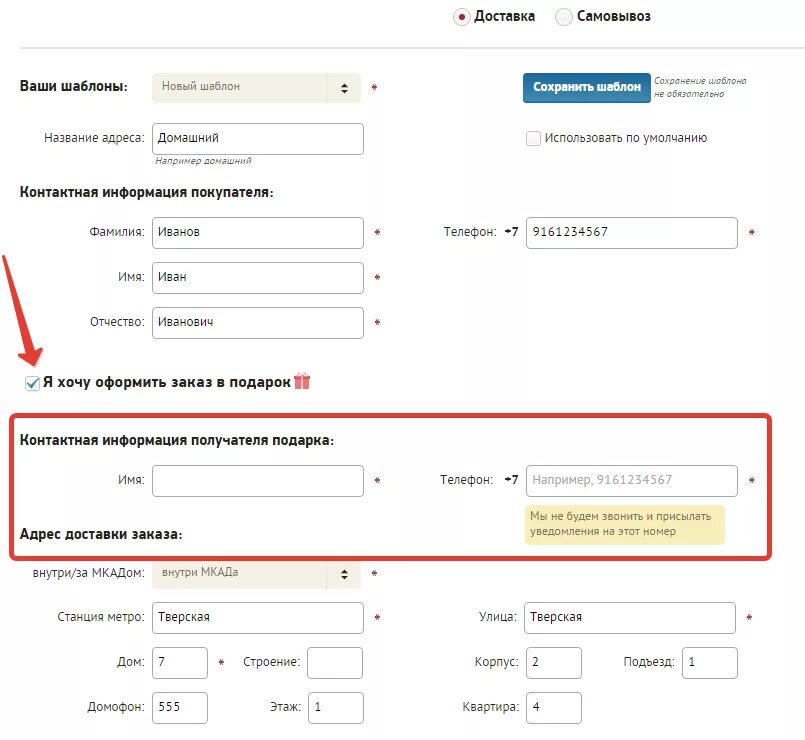Uncheck Я хочу оформить заказ в подарок

(32, 383)
